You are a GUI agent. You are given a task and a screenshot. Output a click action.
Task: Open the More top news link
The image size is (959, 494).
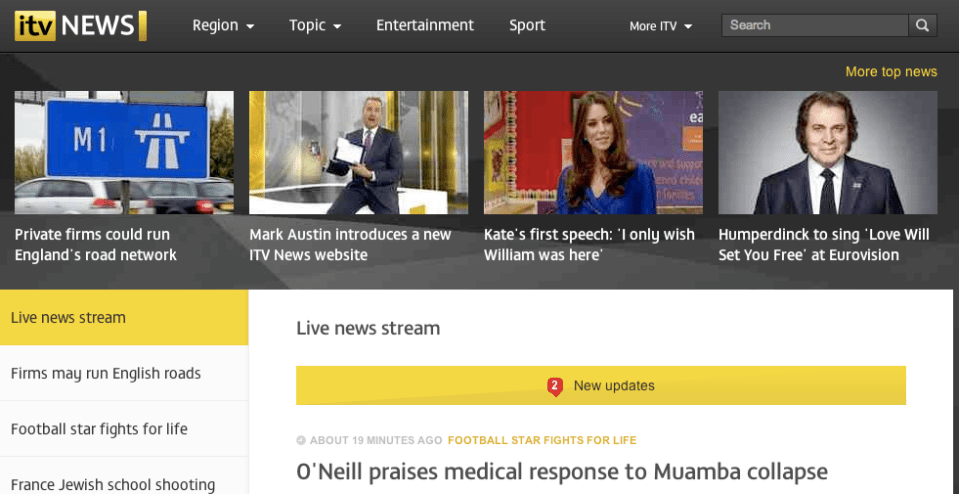[890, 72]
